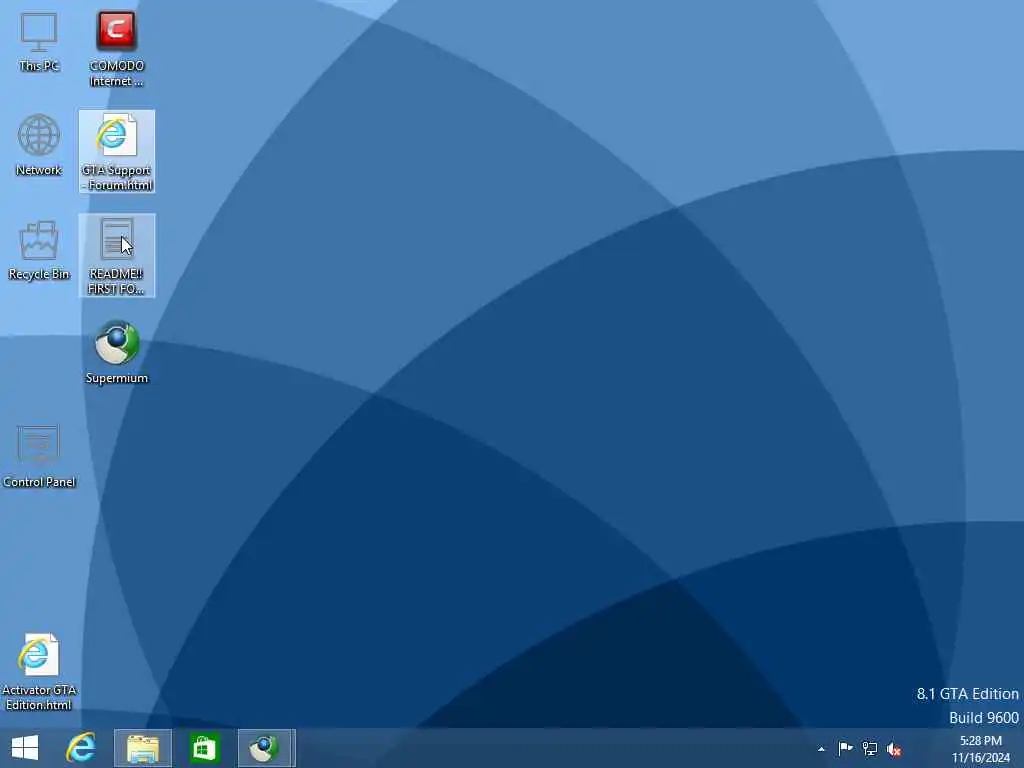Select Activator GTA Edition.html file icon
Image resolution: width=1024 pixels, height=768 pixels.
[39, 671]
